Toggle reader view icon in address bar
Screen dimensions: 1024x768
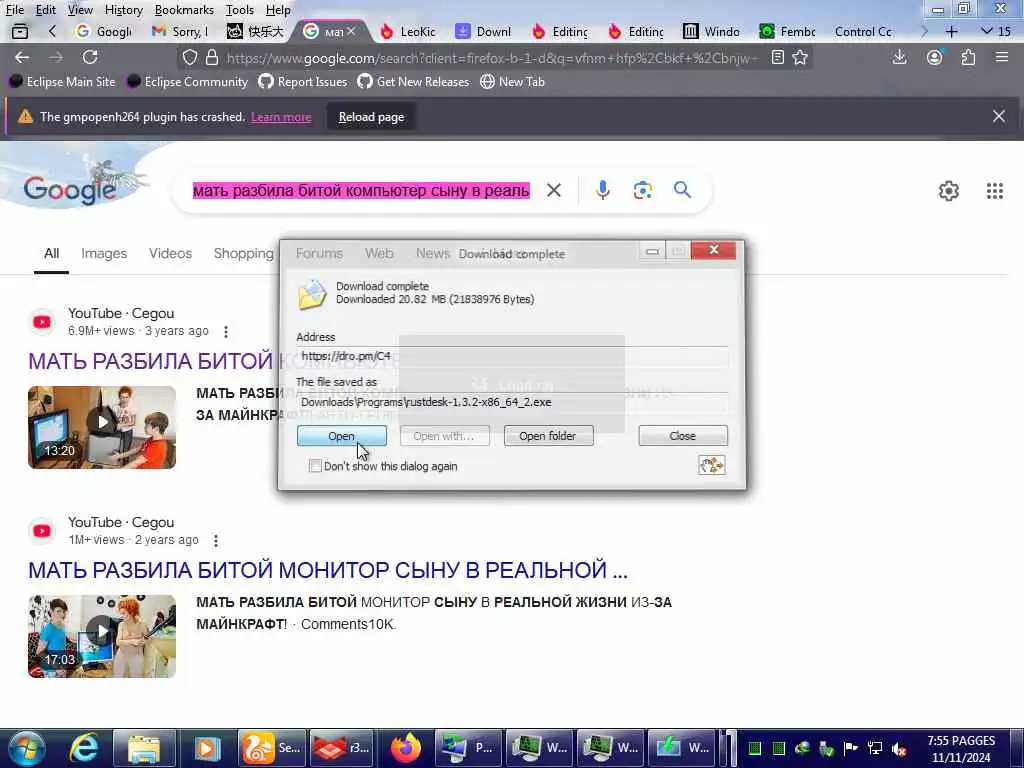[777, 57]
